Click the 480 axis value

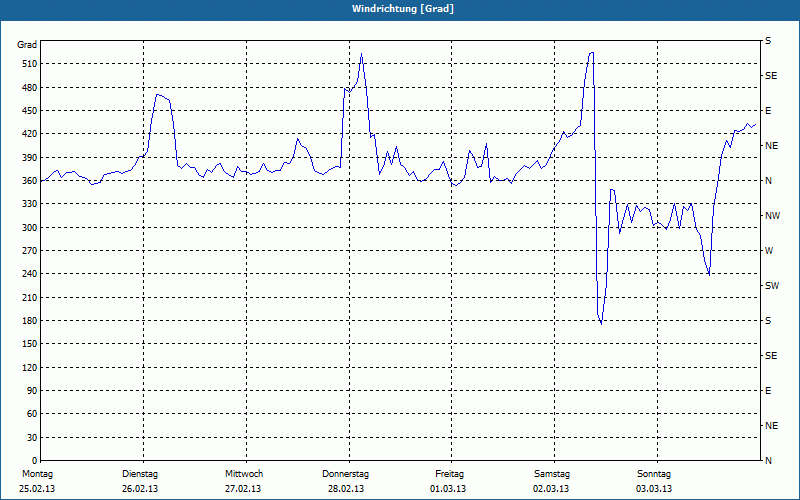(30, 87)
